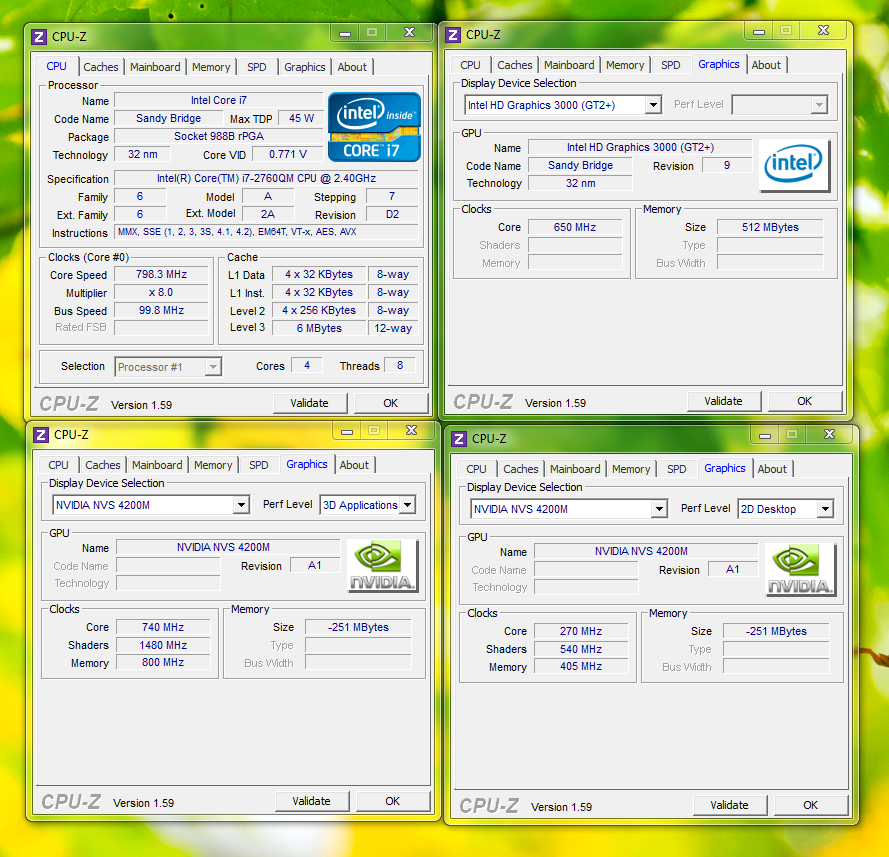This screenshot has width=889, height=857.
Task: Click the Core clock value 270 MHz
Action: click(x=581, y=631)
